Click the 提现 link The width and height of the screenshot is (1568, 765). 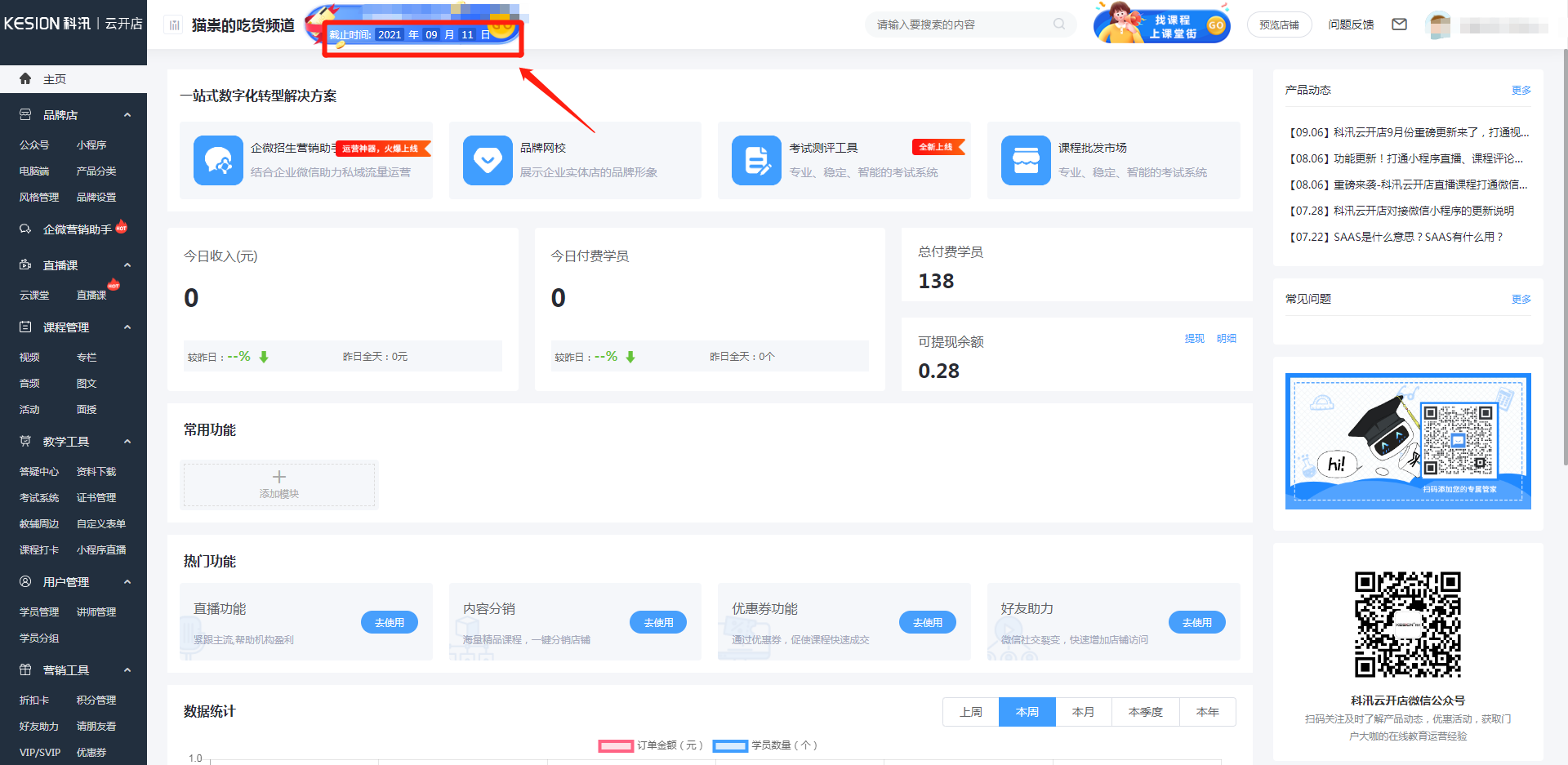pyautogui.click(x=1195, y=338)
